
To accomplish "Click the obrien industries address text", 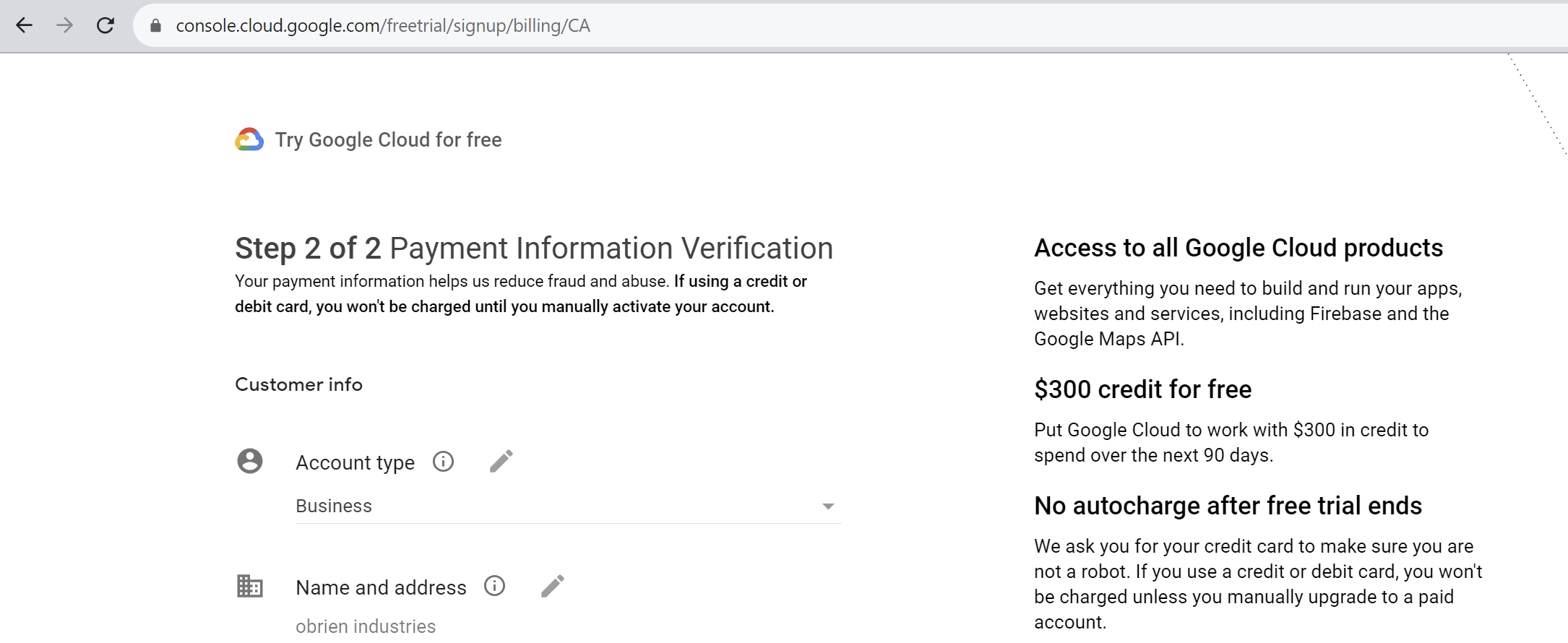I will pyautogui.click(x=366, y=626).
